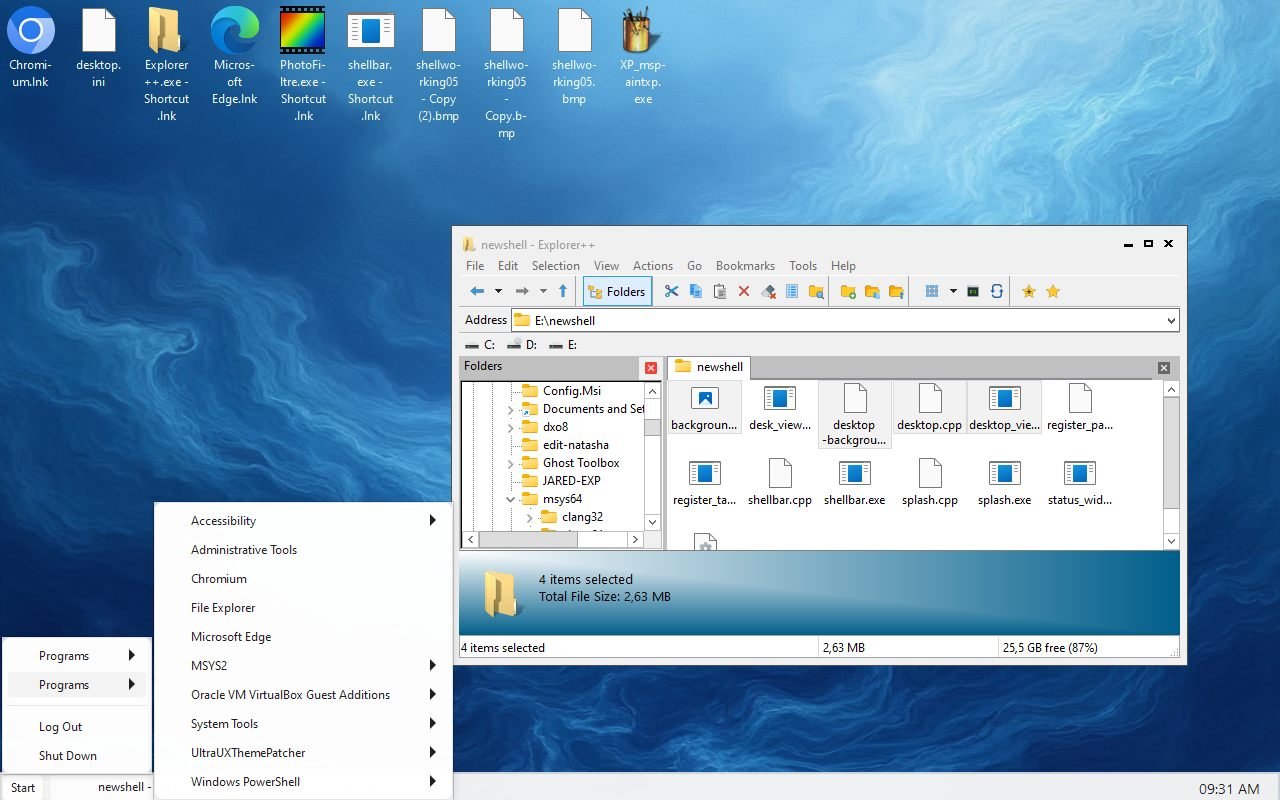Image resolution: width=1280 pixels, height=800 pixels.
Task: Open the view mode dropdown arrow
Action: point(952,291)
